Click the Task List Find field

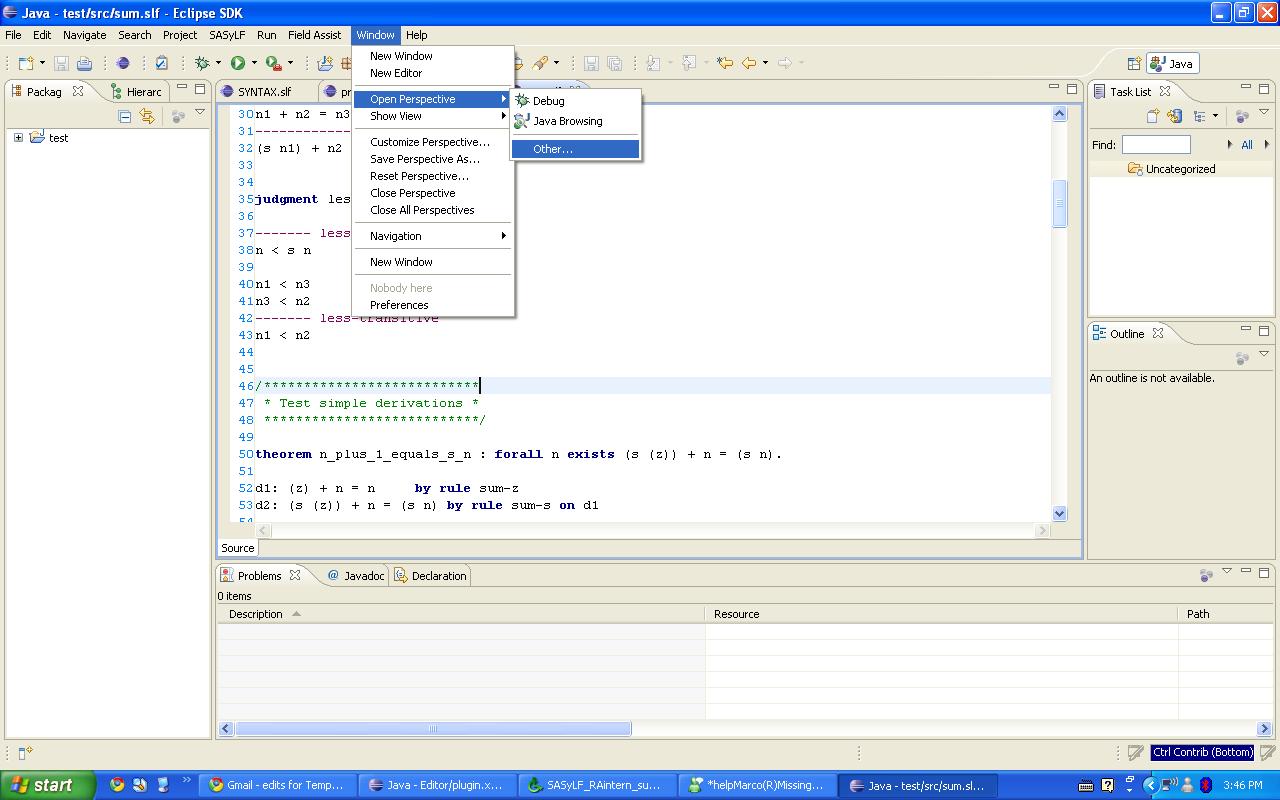point(1155,145)
